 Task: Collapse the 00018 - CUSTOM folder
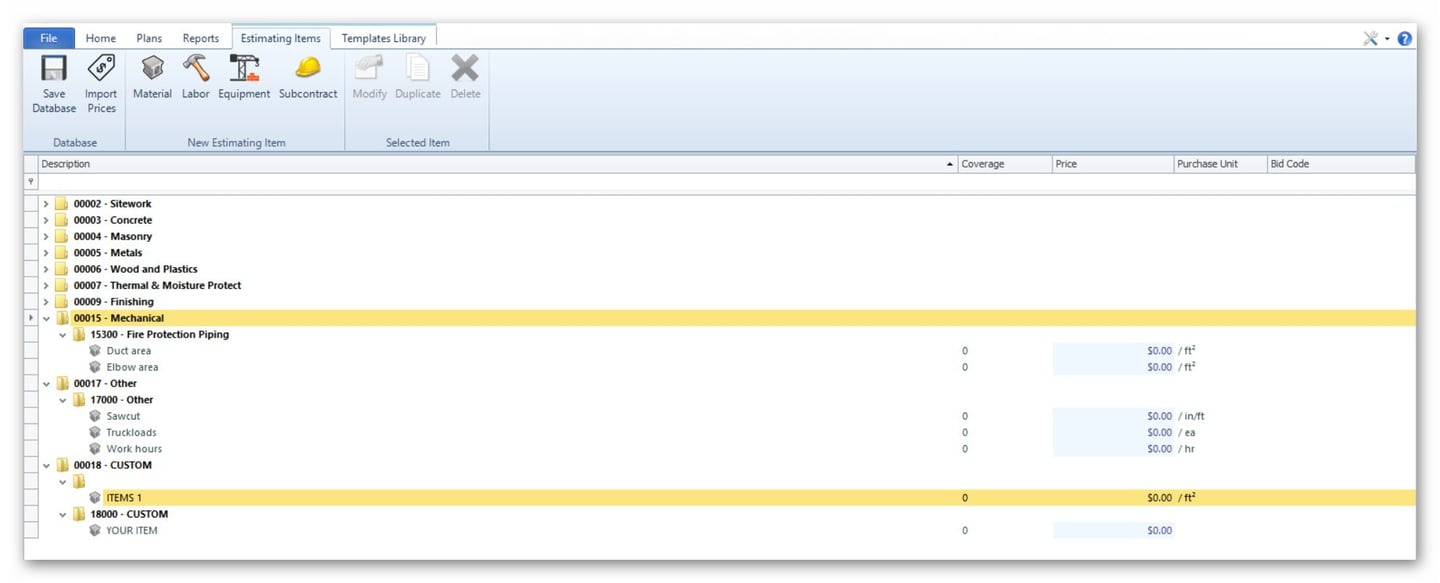coord(45,465)
